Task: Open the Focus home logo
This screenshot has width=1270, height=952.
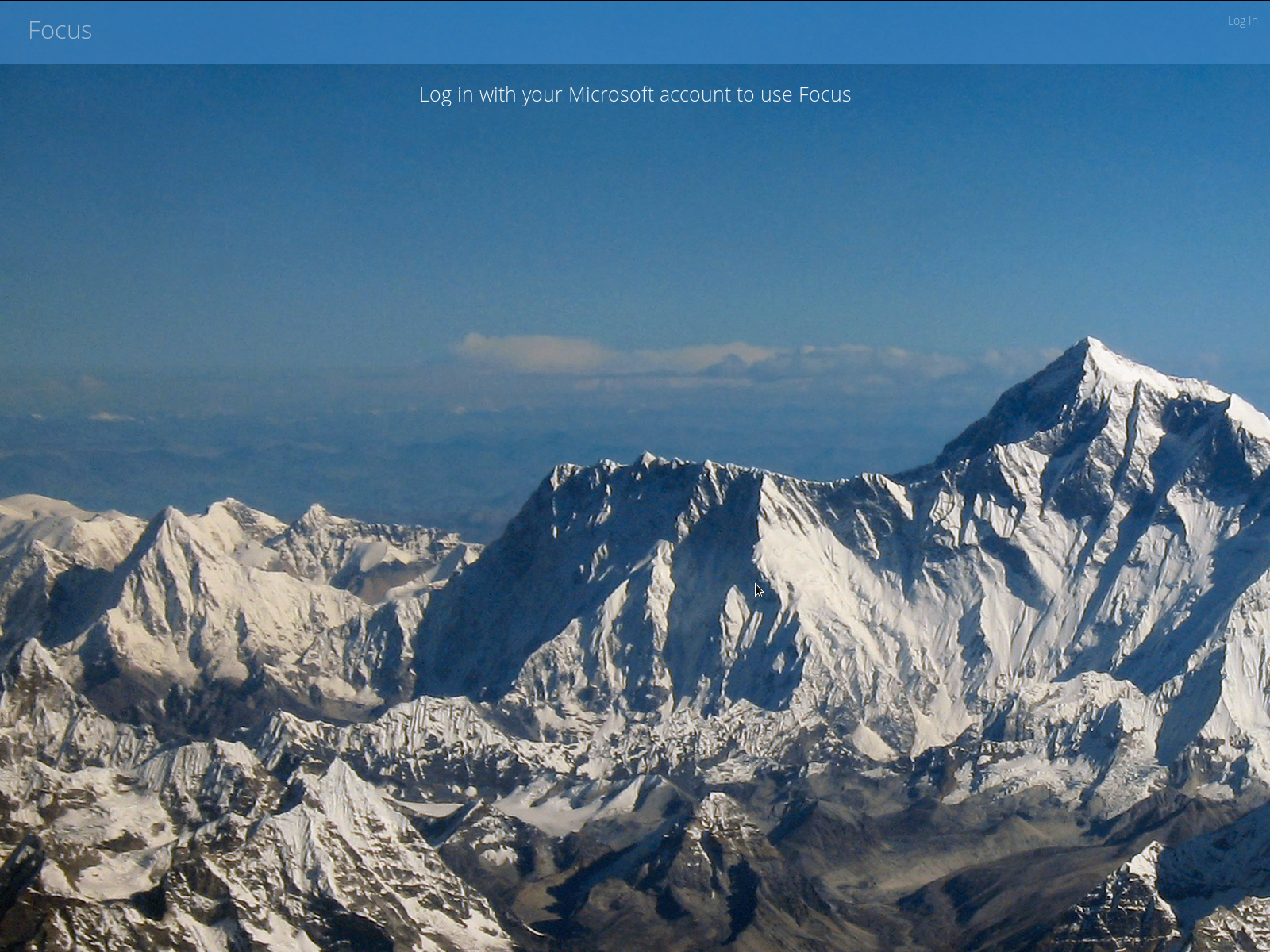Action: point(60,30)
